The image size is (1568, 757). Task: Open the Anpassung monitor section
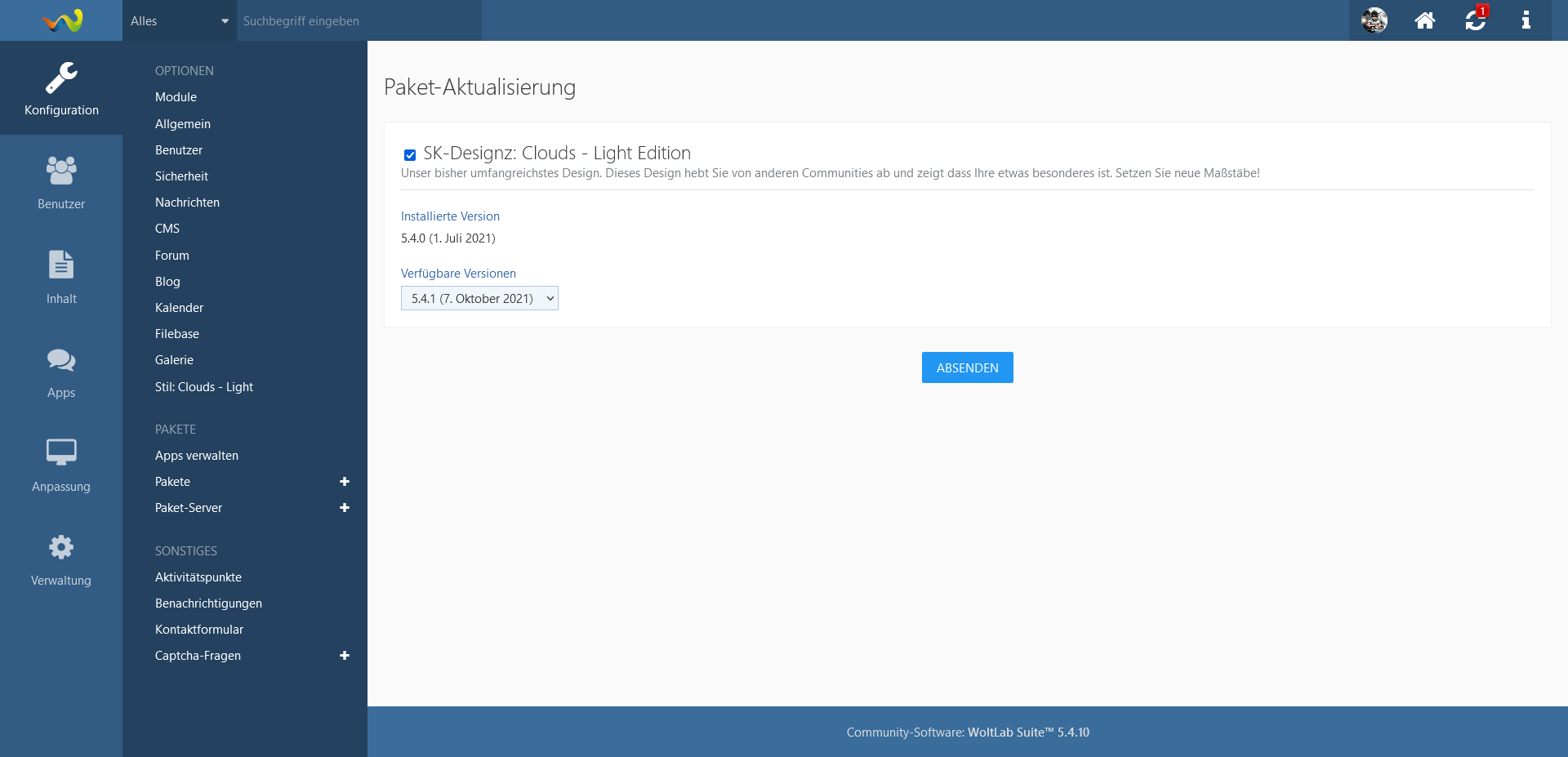coord(61,465)
